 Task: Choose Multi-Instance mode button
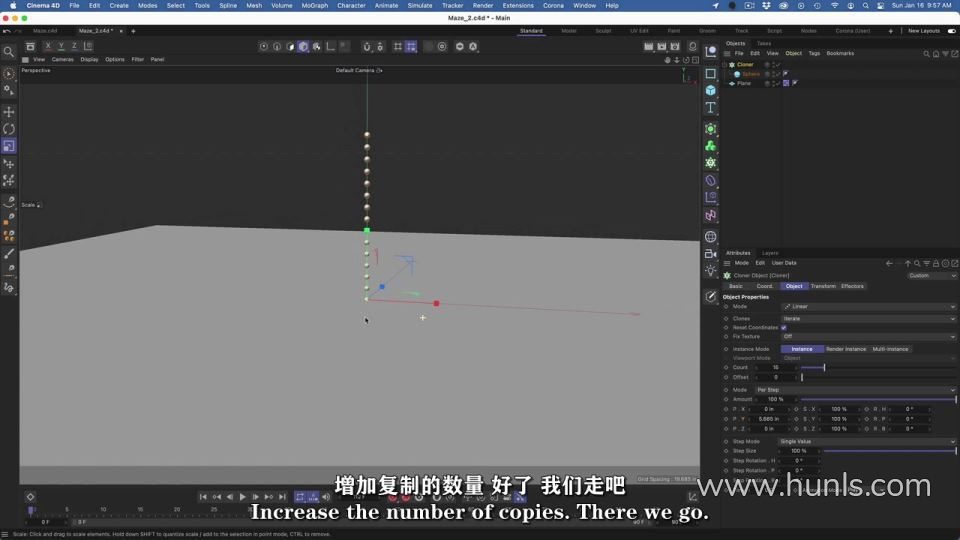point(891,349)
